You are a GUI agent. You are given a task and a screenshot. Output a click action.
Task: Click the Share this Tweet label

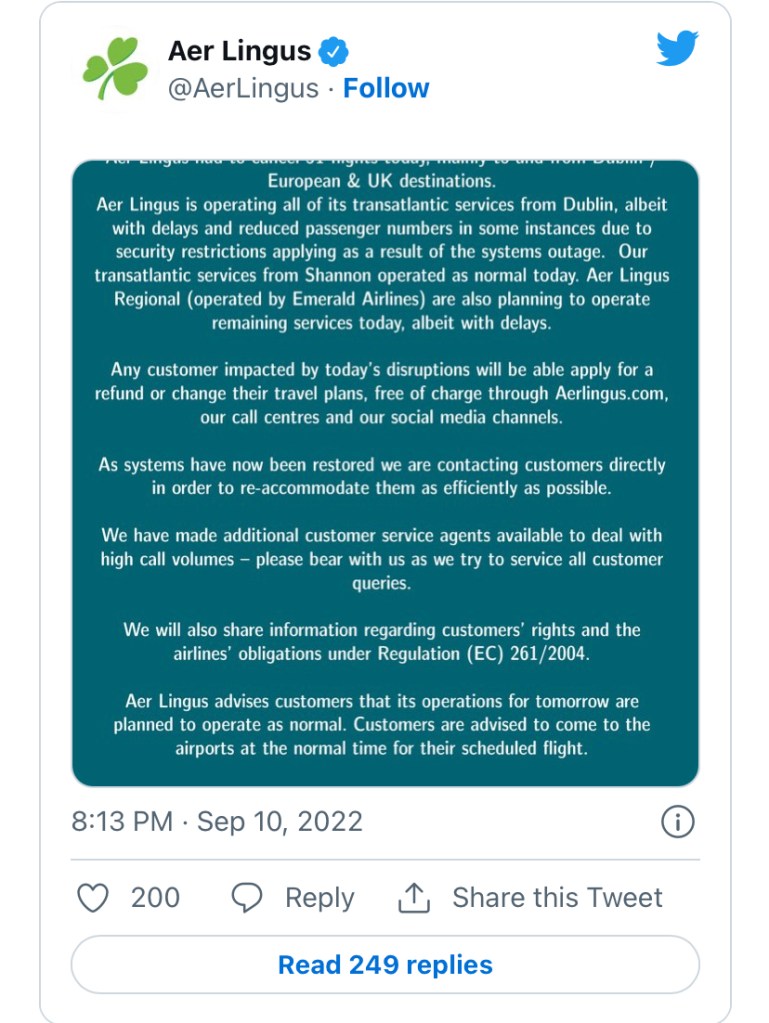557,898
